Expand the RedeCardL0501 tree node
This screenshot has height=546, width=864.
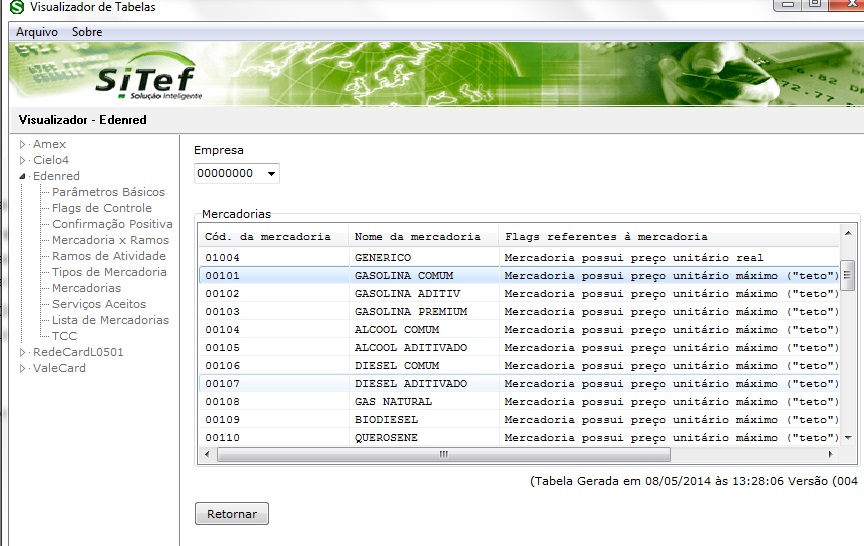[x=22, y=352]
